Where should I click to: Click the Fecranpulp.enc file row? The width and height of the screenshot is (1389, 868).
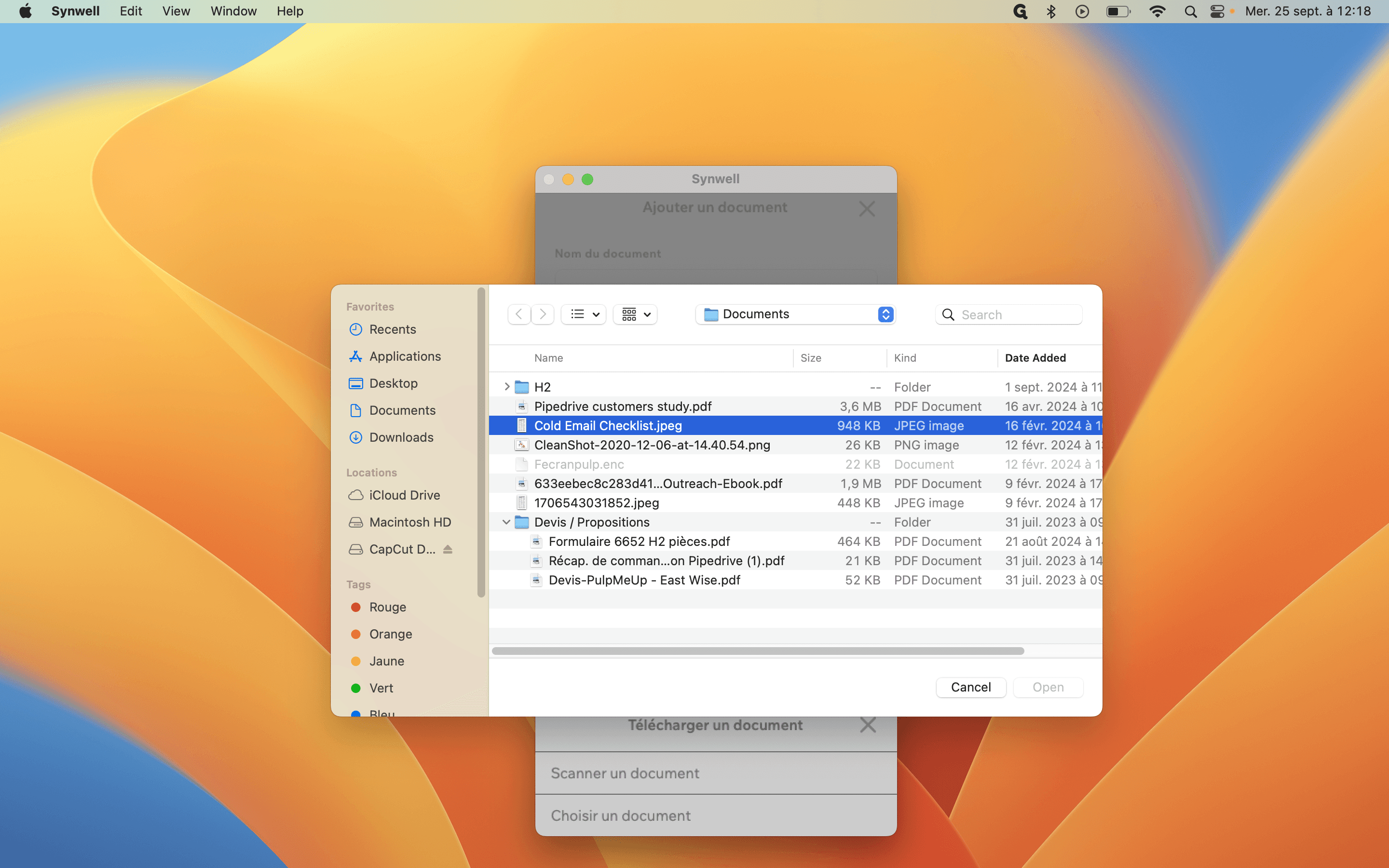point(795,464)
